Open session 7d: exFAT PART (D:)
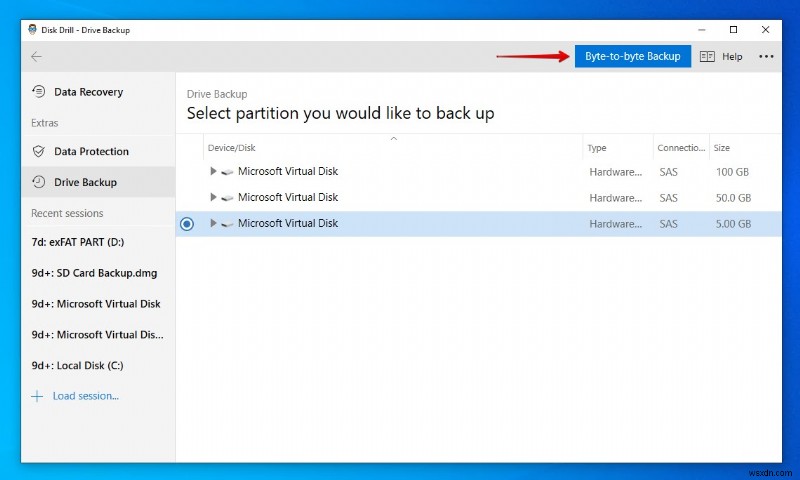The width and height of the screenshot is (800, 480). click(78, 242)
